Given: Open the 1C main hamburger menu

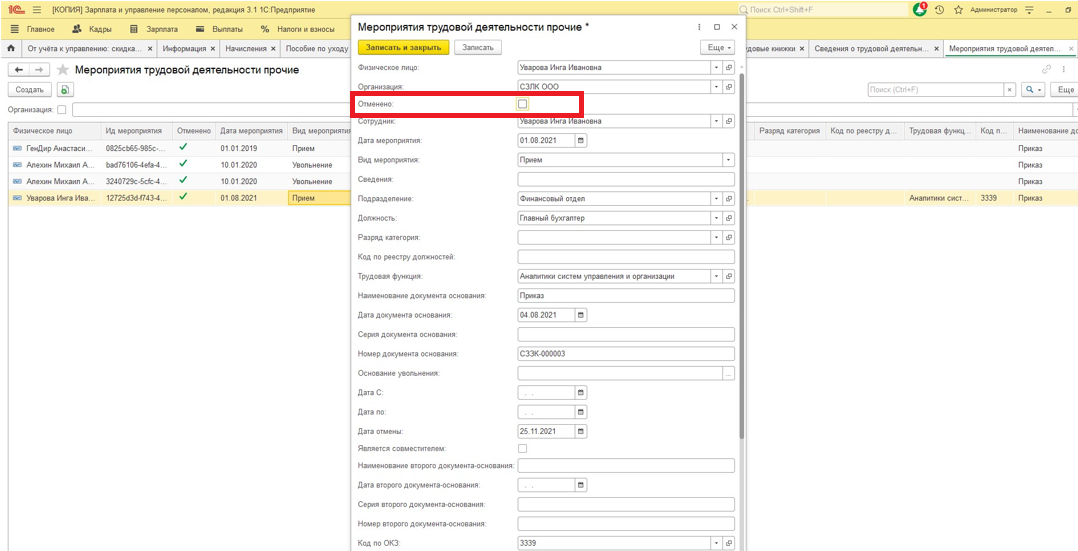Looking at the screenshot, I should point(36,10).
